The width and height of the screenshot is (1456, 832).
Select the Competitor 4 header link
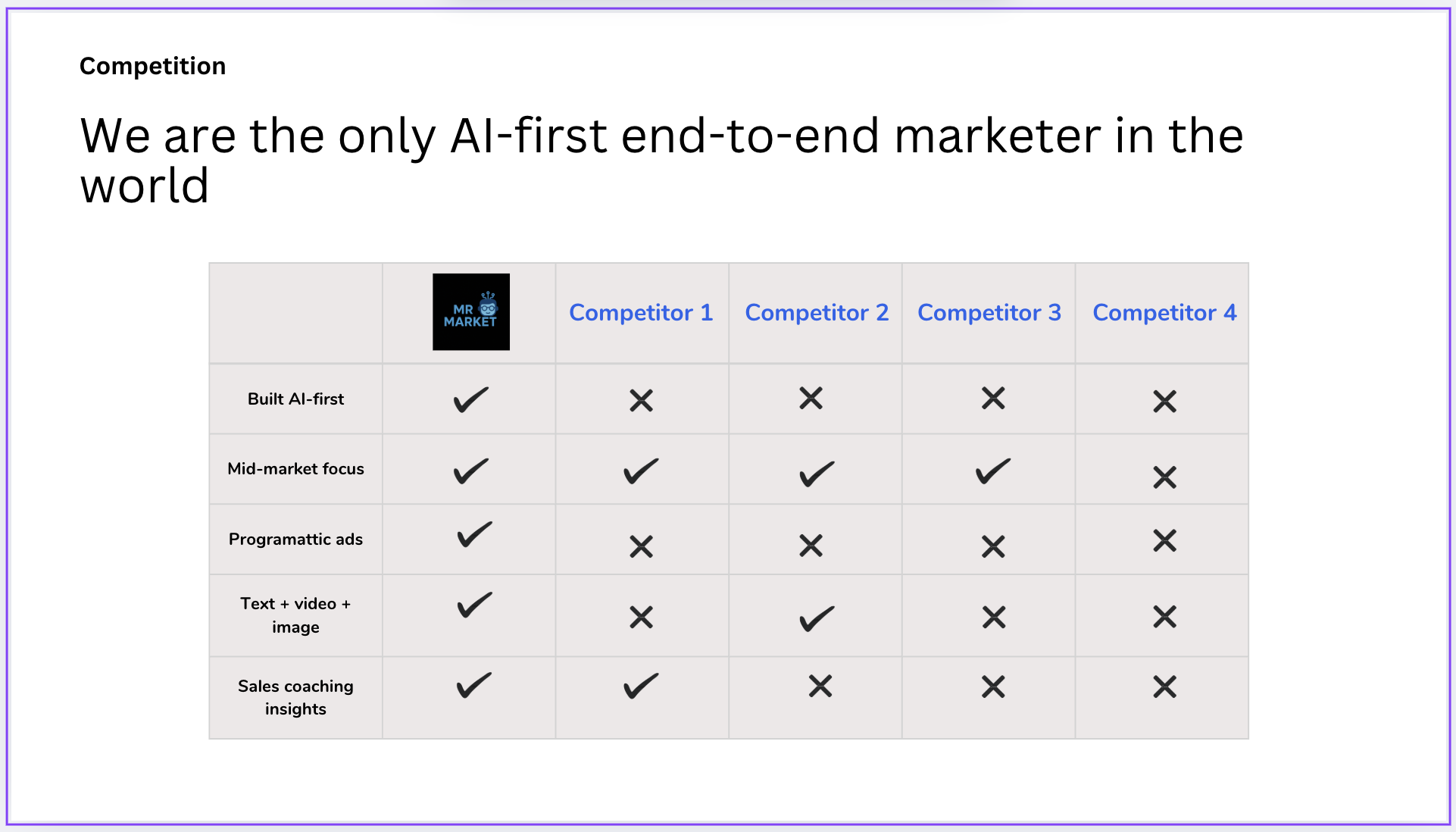coord(1164,312)
